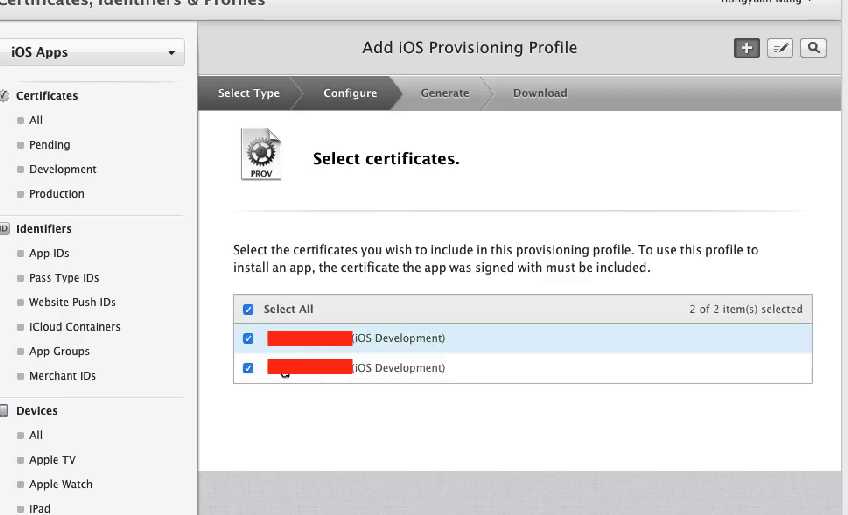Screen dimensions: 848x515
Task: Click the plus icon to add profile
Action: tap(746, 48)
